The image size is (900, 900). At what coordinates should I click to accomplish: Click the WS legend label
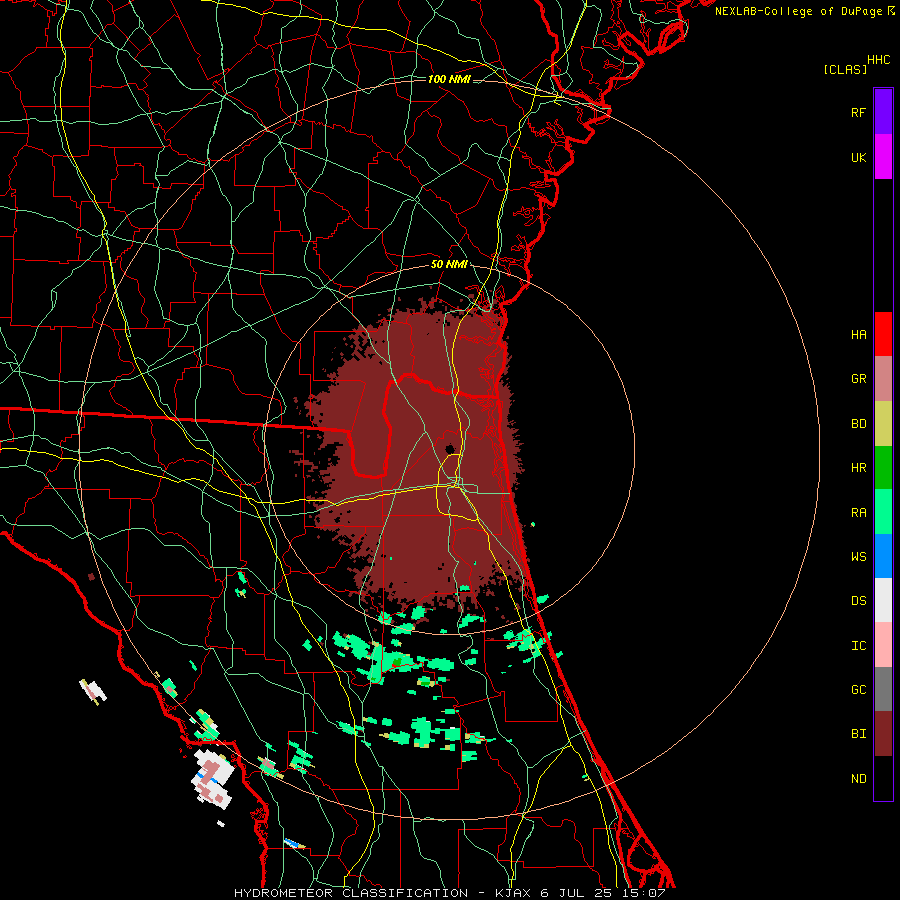(x=859, y=557)
